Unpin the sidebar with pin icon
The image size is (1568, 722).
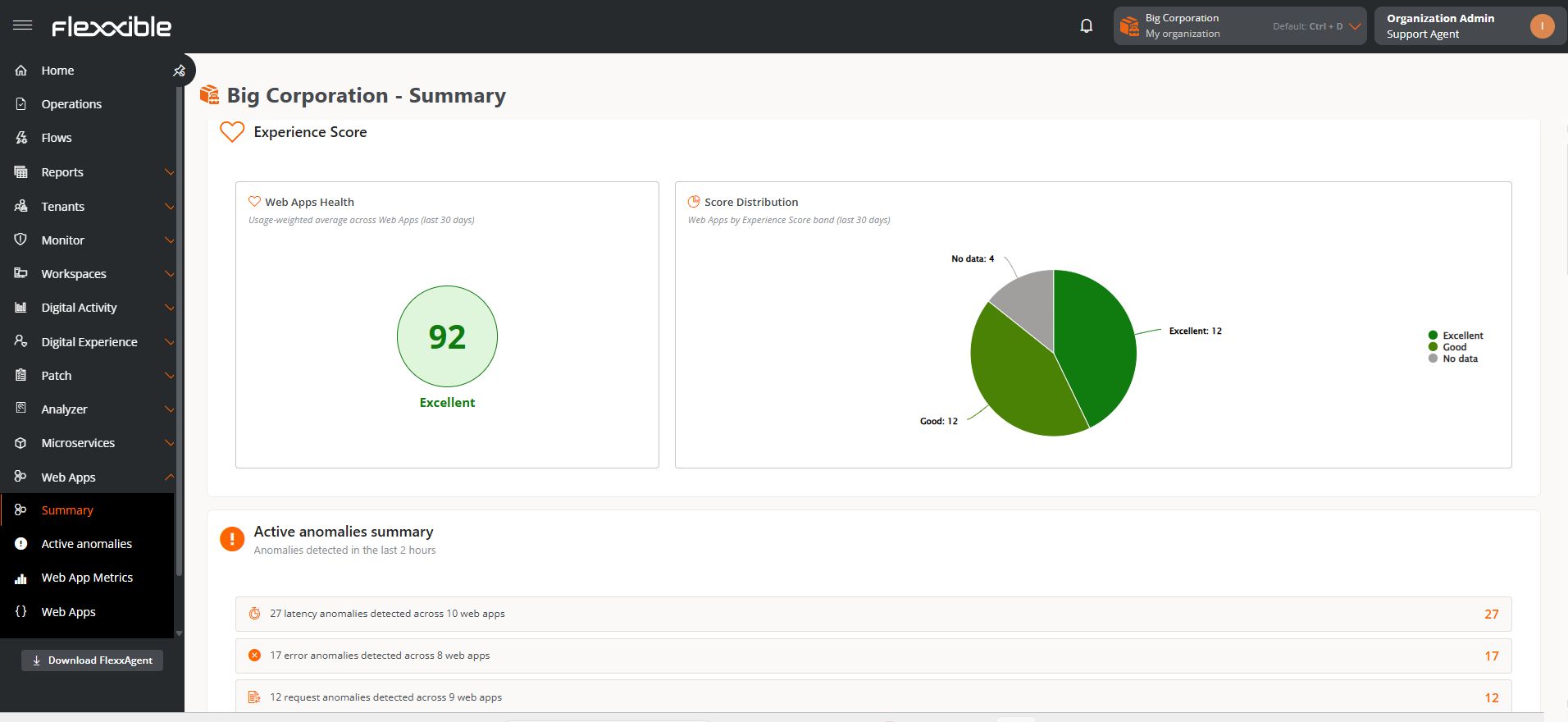(179, 71)
